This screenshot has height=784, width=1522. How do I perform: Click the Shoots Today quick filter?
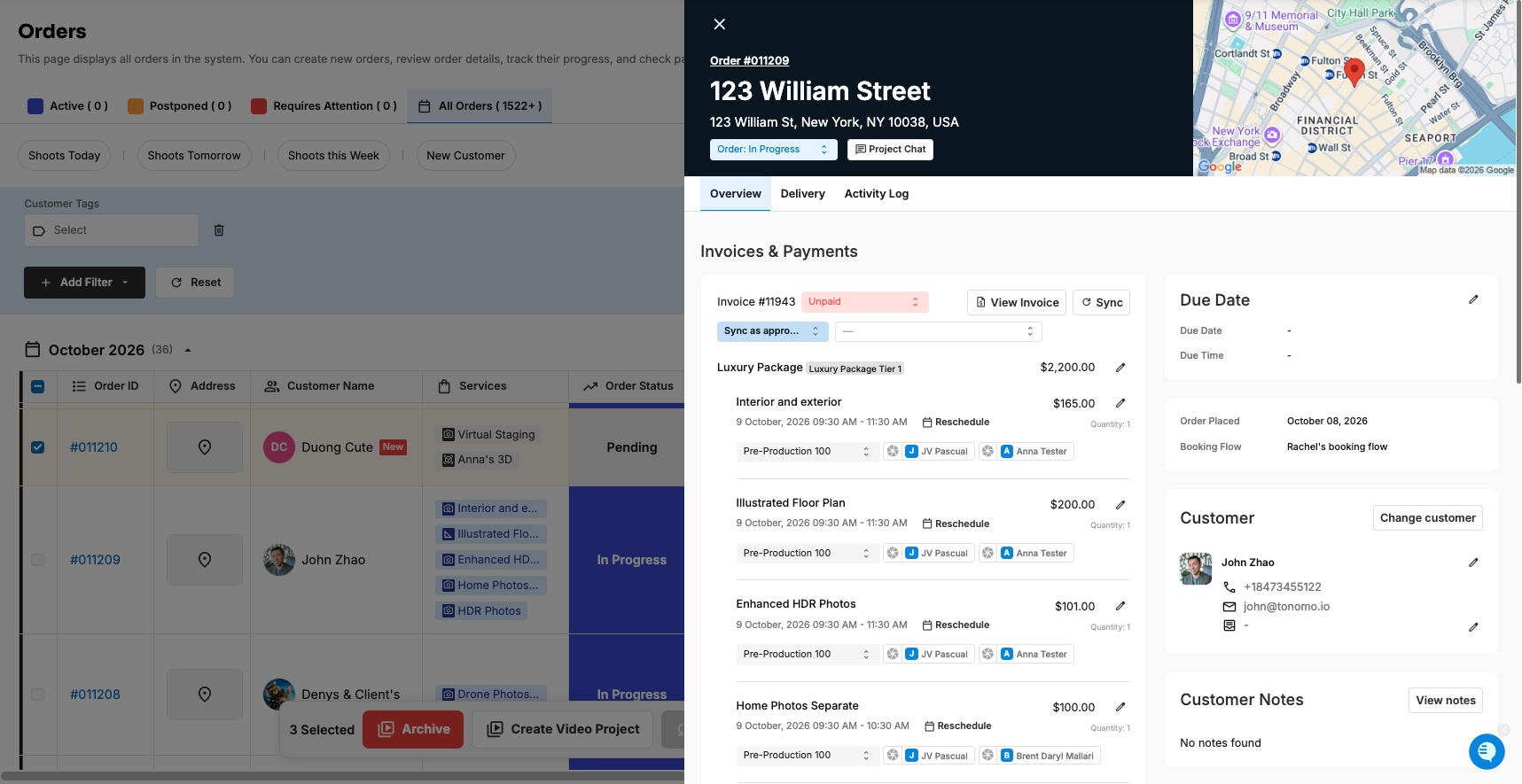[65, 156]
